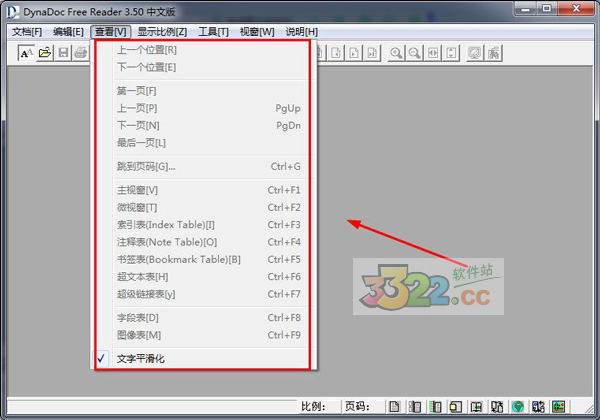
Task: Select 字段表[D] menu entry
Action: click(202, 318)
